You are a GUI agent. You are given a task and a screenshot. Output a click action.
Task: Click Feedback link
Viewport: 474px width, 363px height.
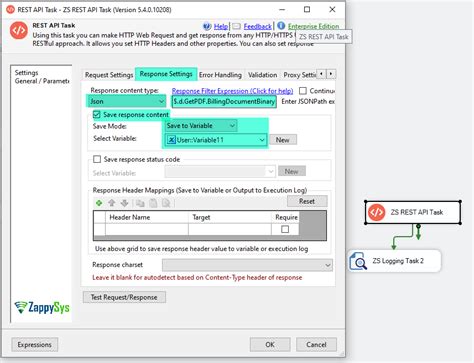(x=258, y=26)
